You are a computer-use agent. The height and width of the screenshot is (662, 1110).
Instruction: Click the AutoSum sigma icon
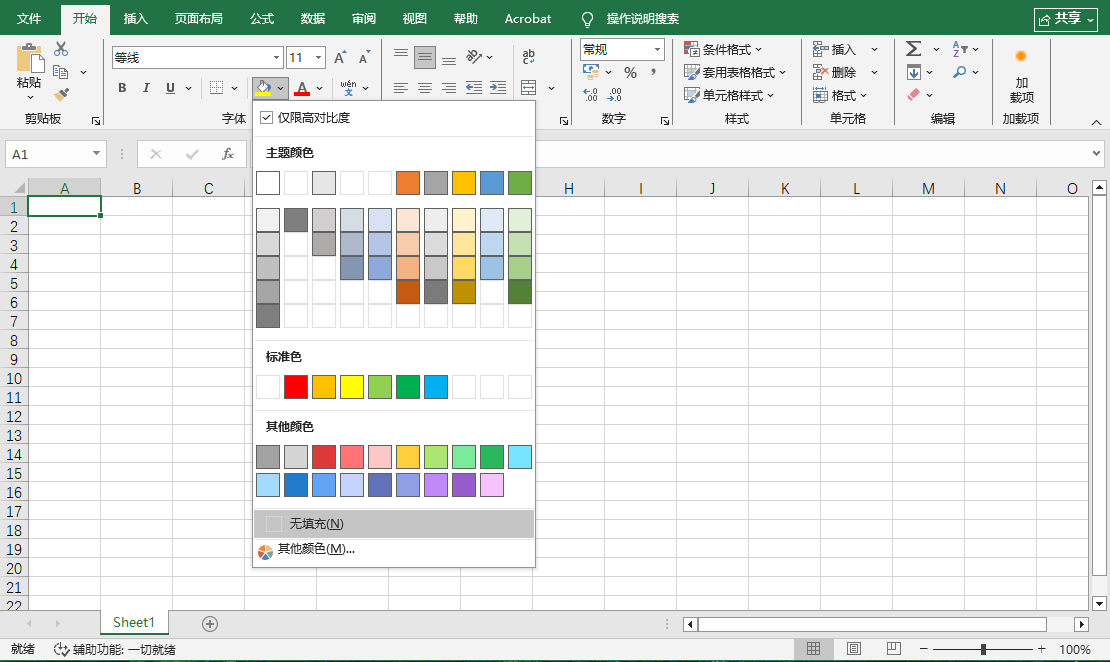click(x=914, y=49)
